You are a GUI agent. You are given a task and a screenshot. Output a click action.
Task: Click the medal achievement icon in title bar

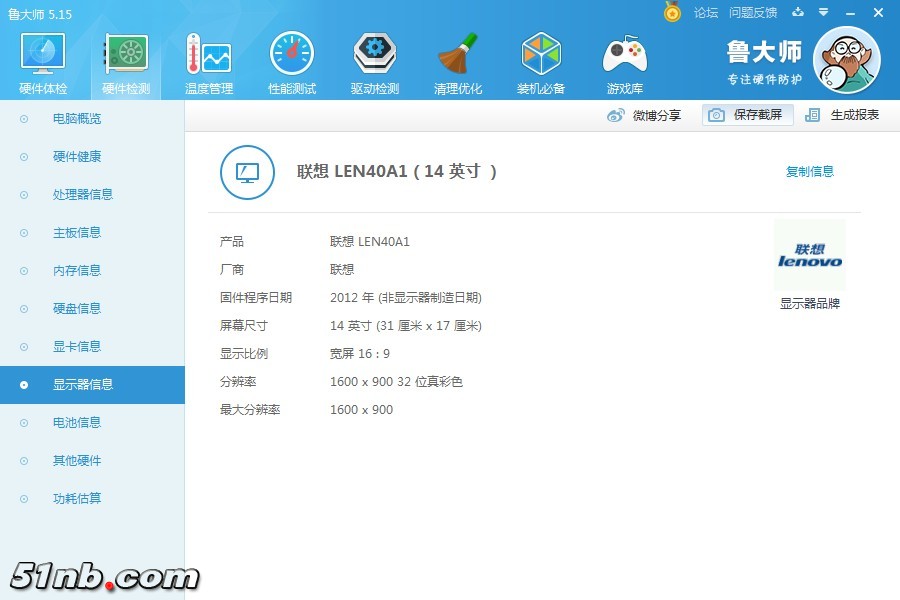pos(673,13)
